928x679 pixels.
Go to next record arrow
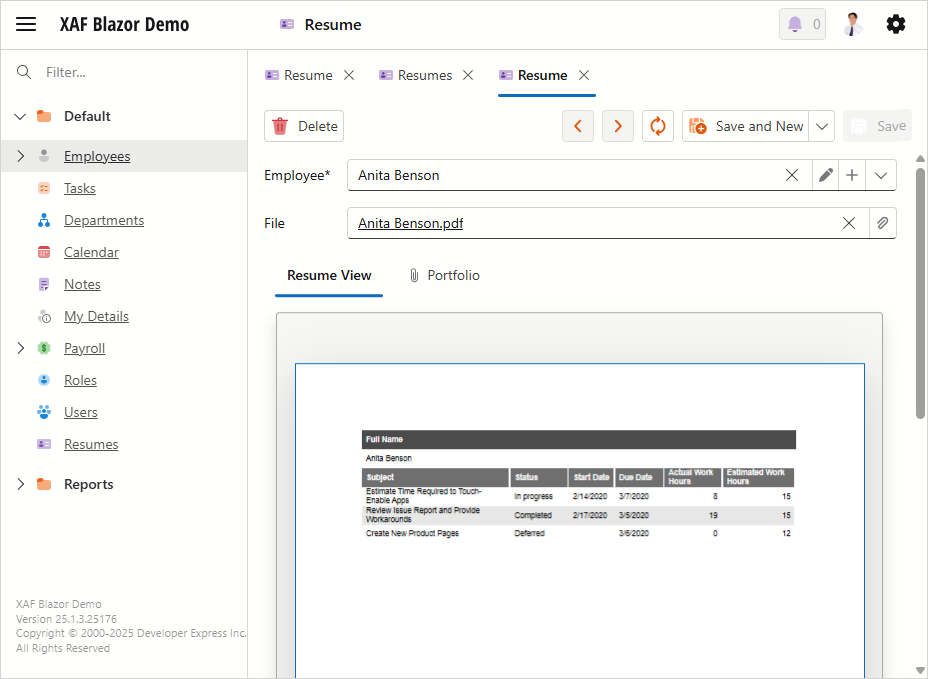pos(618,126)
